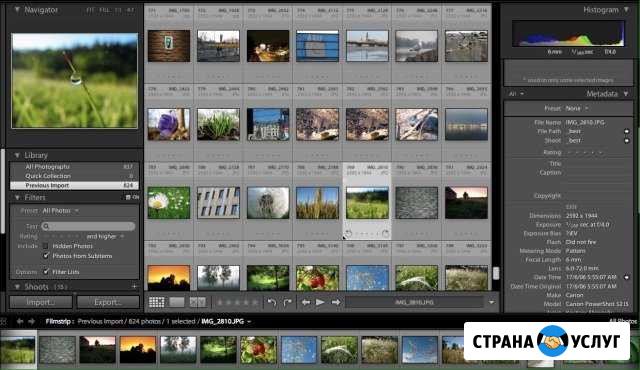
Task: Go to next photo using toolbar arrow
Action: [x=336, y=302]
